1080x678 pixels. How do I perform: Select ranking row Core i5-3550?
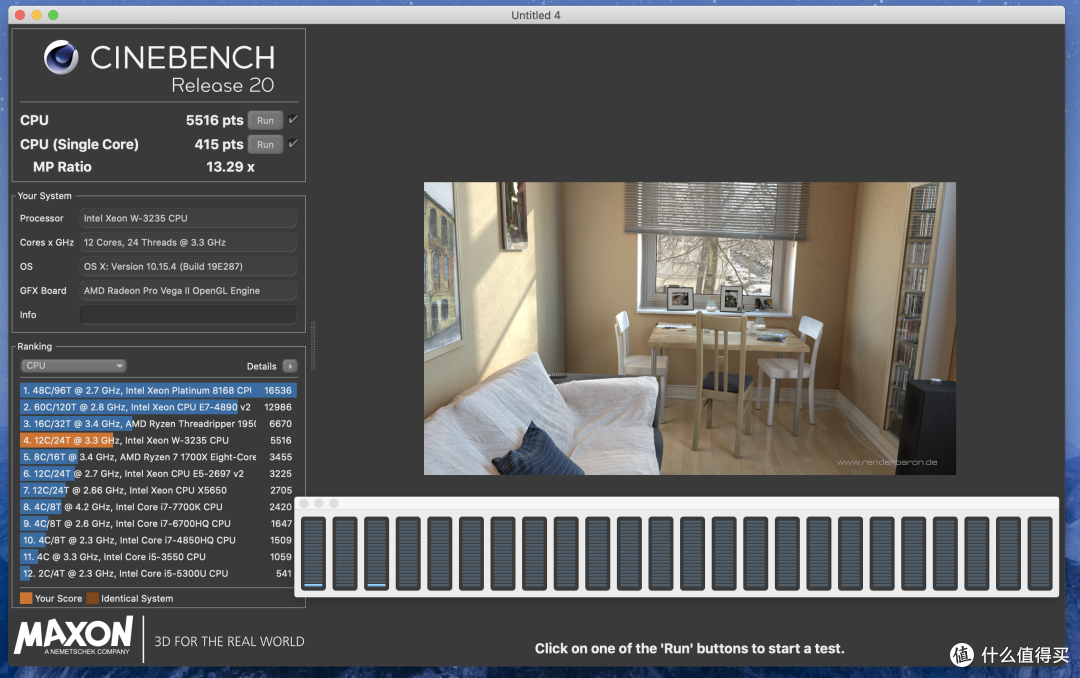[158, 557]
